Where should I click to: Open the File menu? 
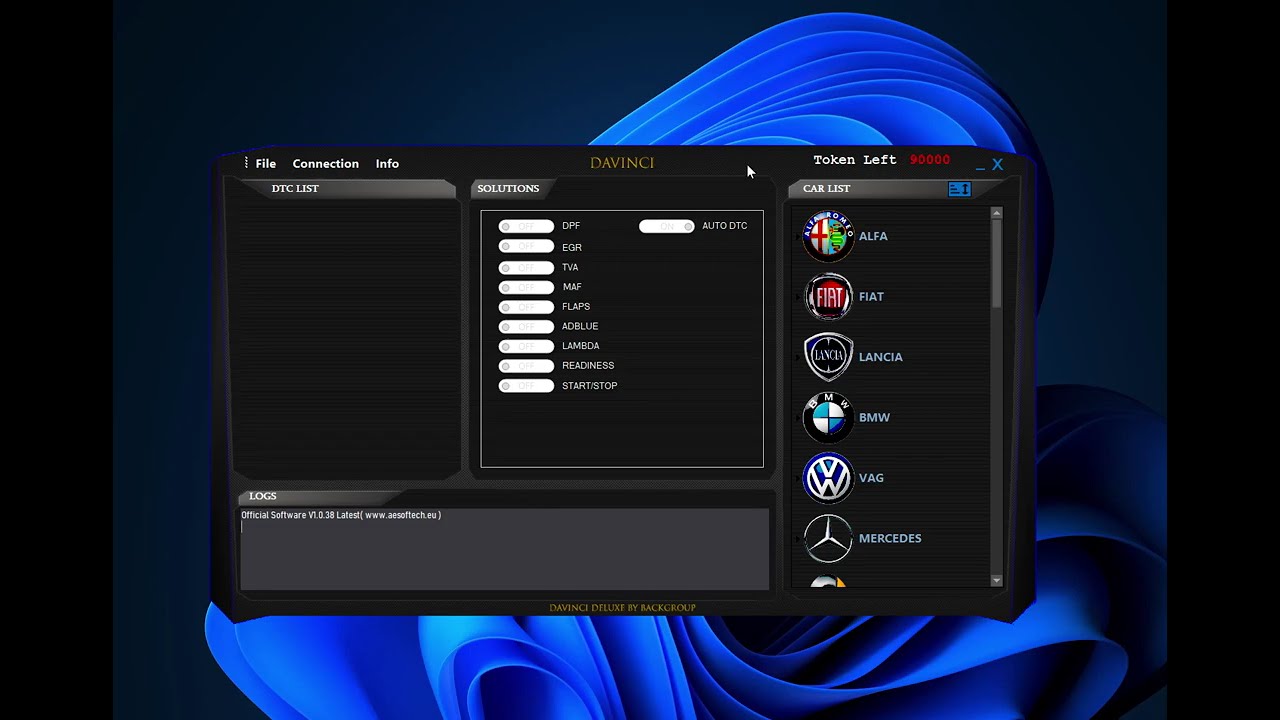click(265, 164)
